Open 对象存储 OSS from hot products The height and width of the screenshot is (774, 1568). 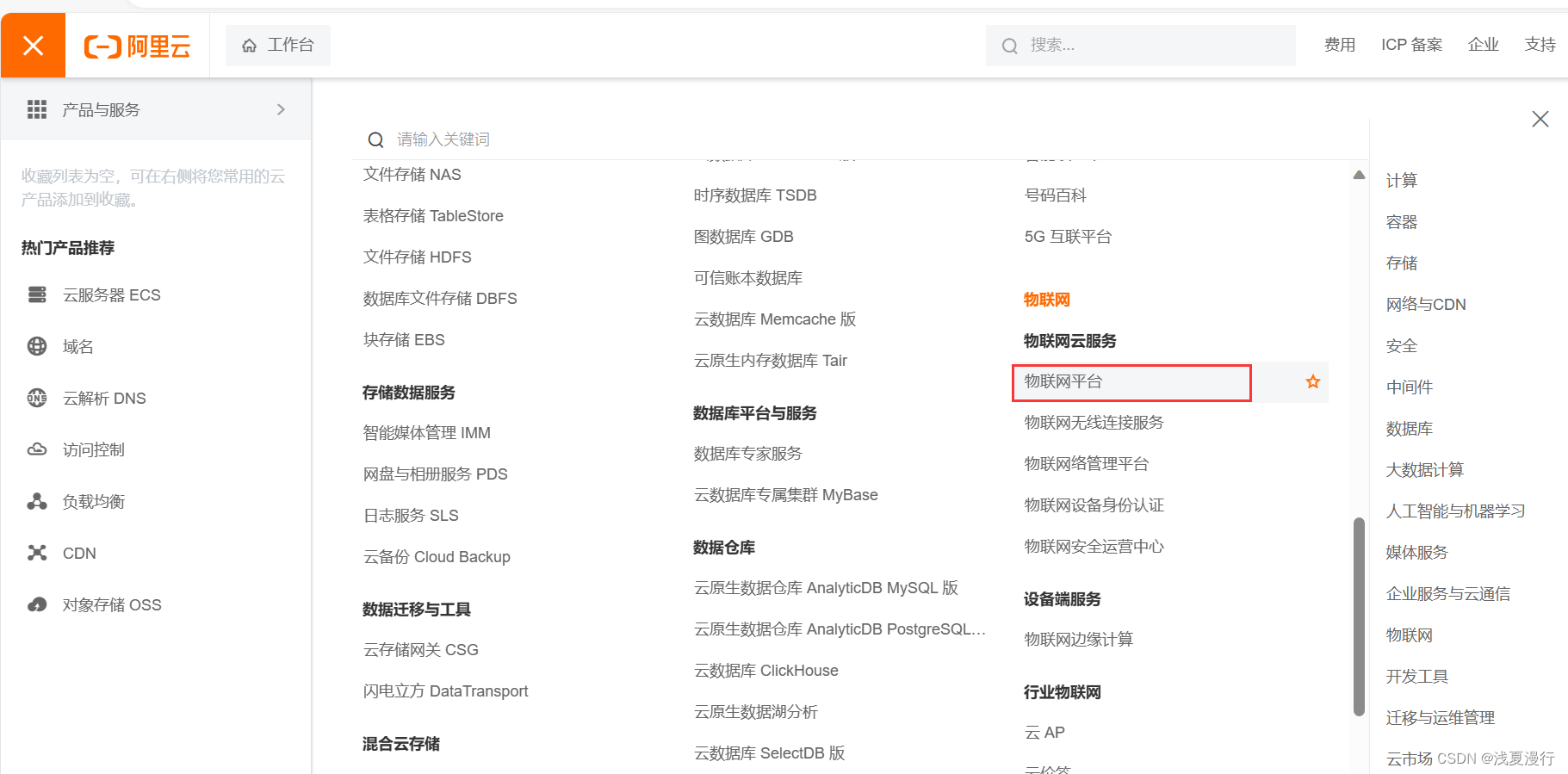point(112,604)
